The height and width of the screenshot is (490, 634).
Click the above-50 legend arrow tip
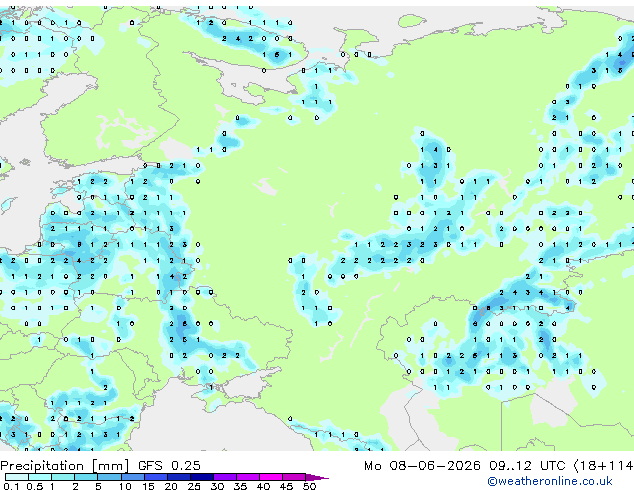click(x=317, y=477)
